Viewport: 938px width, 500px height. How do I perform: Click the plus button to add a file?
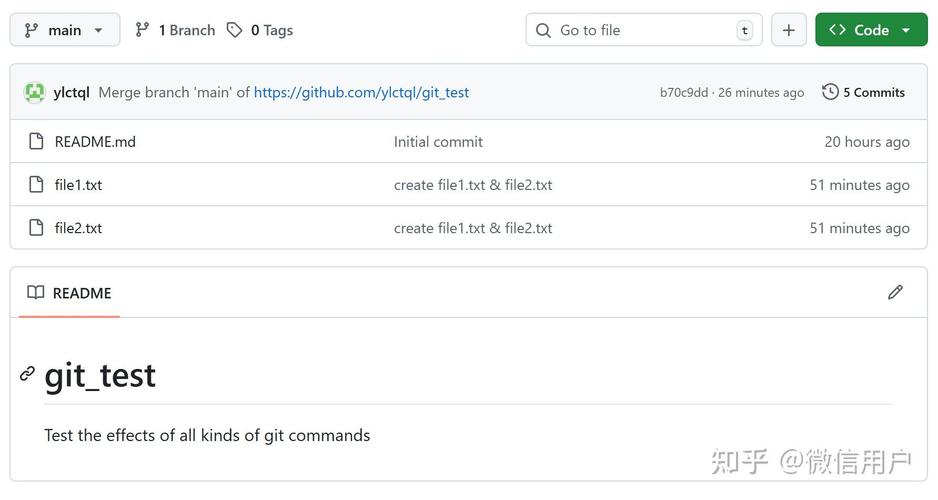click(788, 30)
